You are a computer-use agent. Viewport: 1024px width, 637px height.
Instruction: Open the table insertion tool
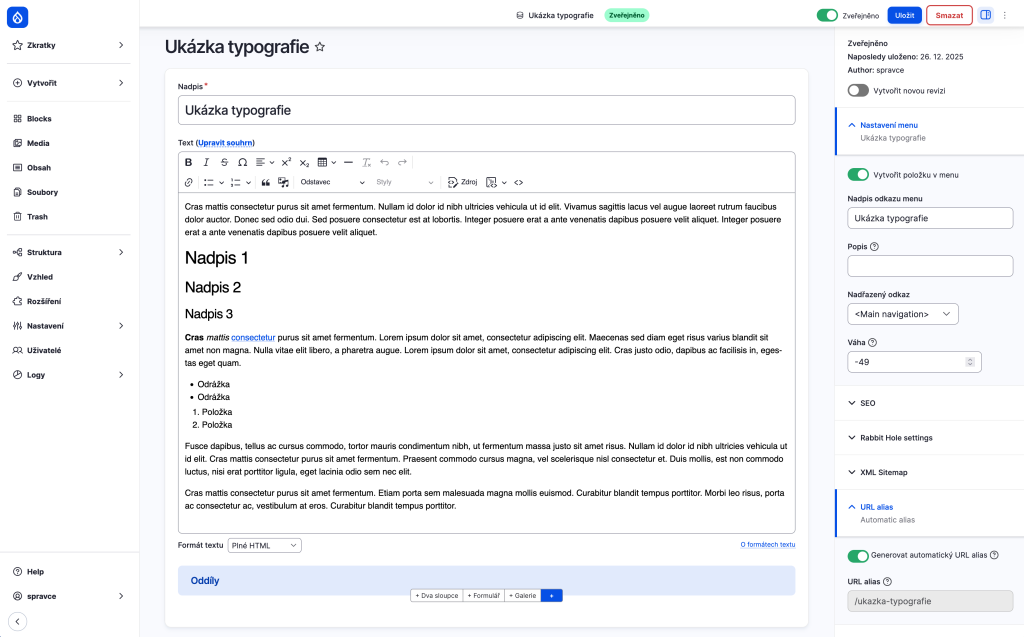(322, 163)
